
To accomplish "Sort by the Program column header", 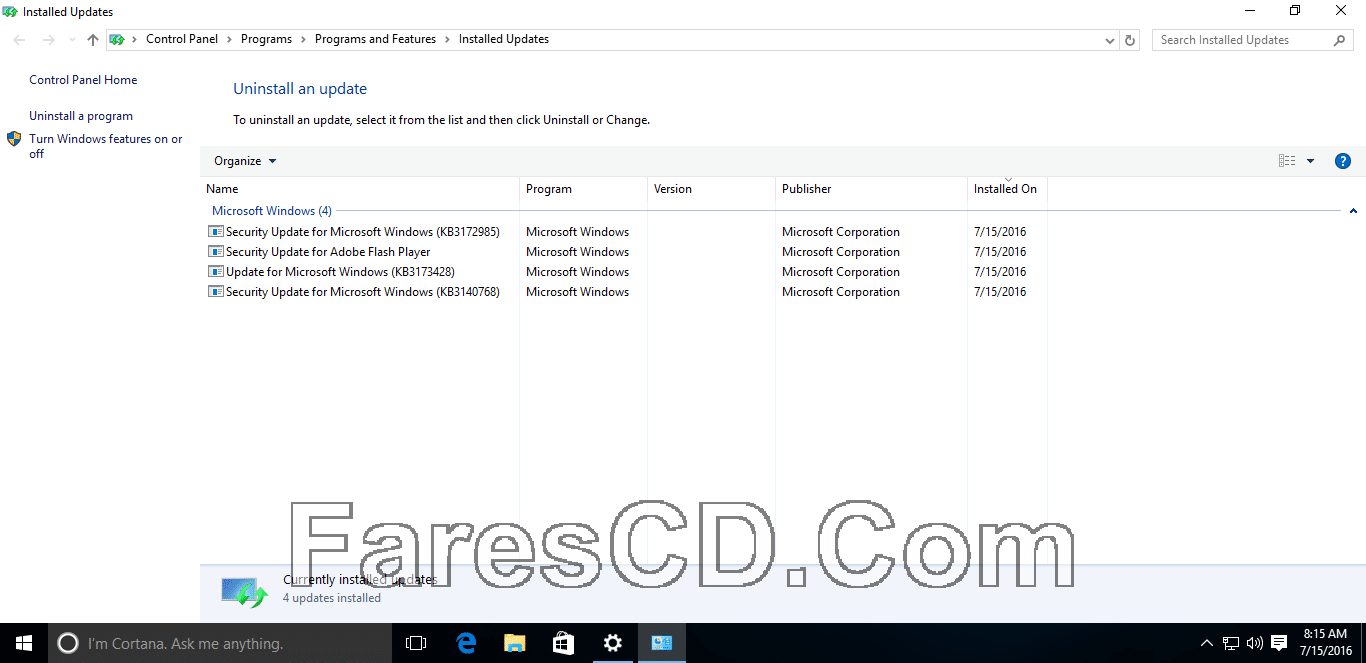I will (584, 189).
